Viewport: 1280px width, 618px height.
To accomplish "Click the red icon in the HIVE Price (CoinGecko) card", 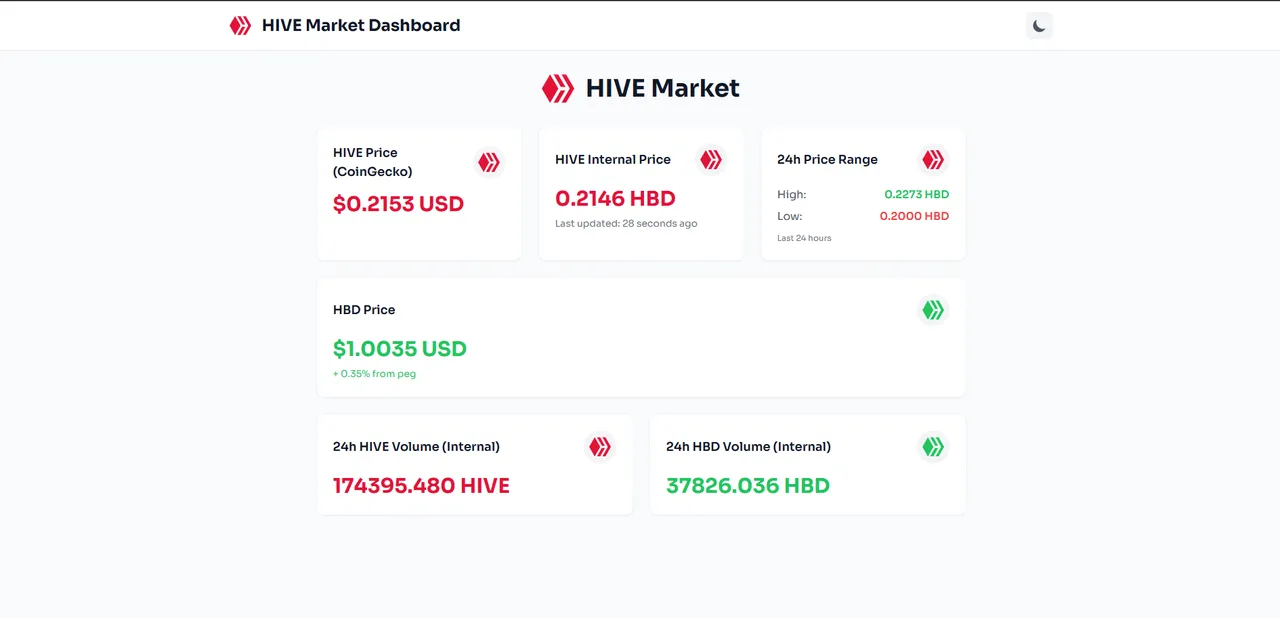I will pyautogui.click(x=489, y=162).
